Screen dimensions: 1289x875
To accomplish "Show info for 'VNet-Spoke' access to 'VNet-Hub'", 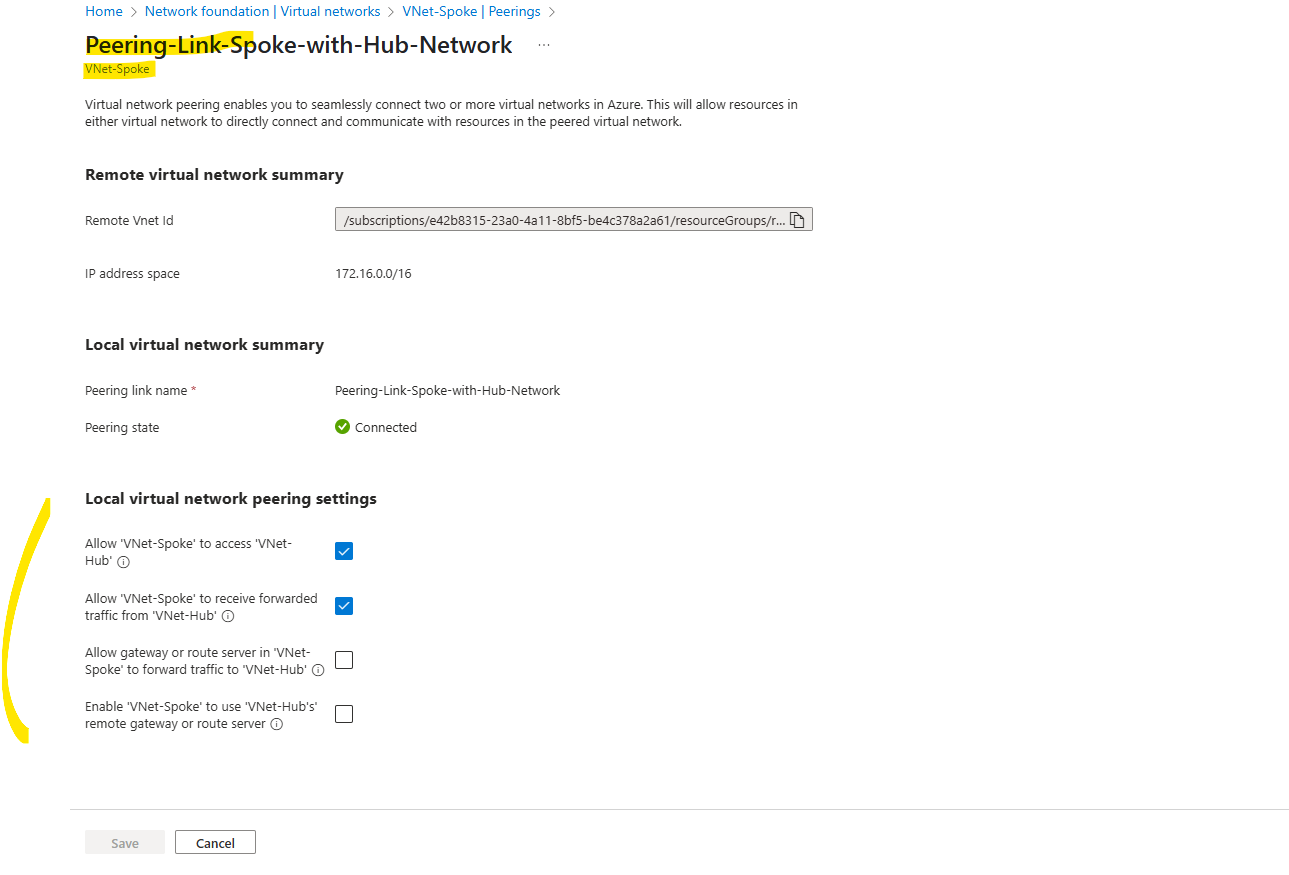I will point(124,562).
